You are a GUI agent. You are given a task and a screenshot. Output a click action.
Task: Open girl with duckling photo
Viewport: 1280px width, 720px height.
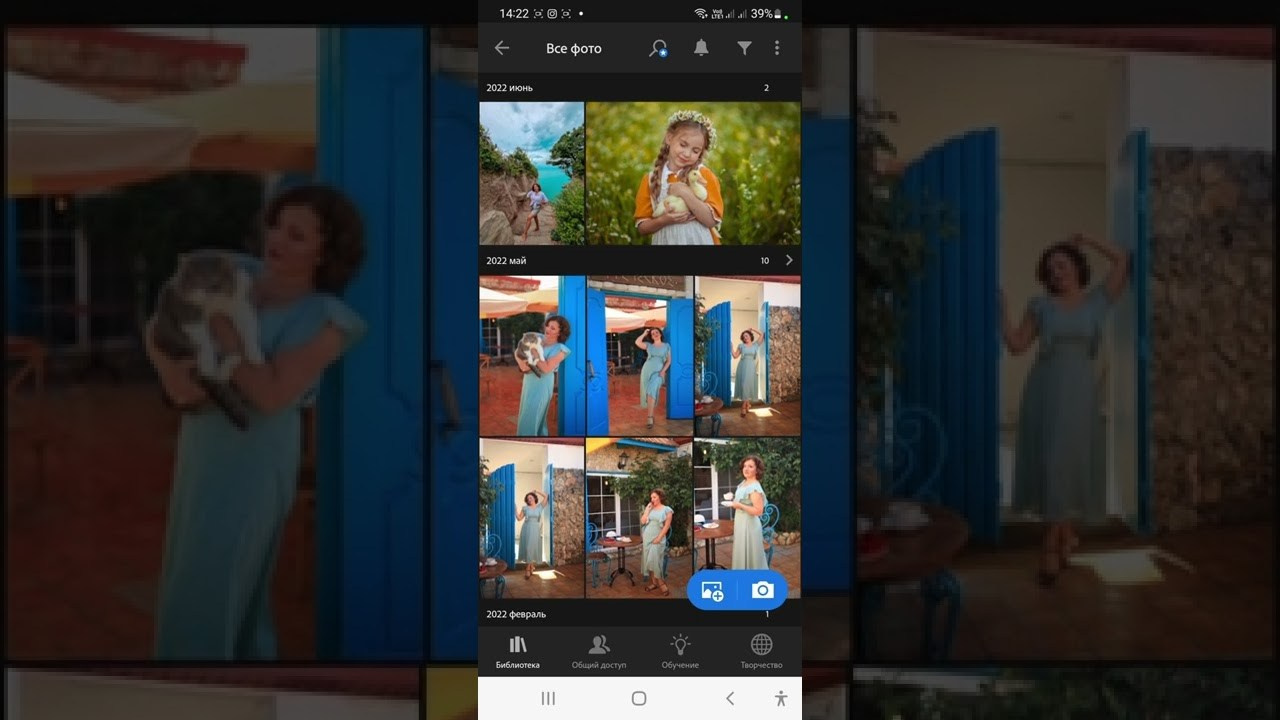pos(692,173)
